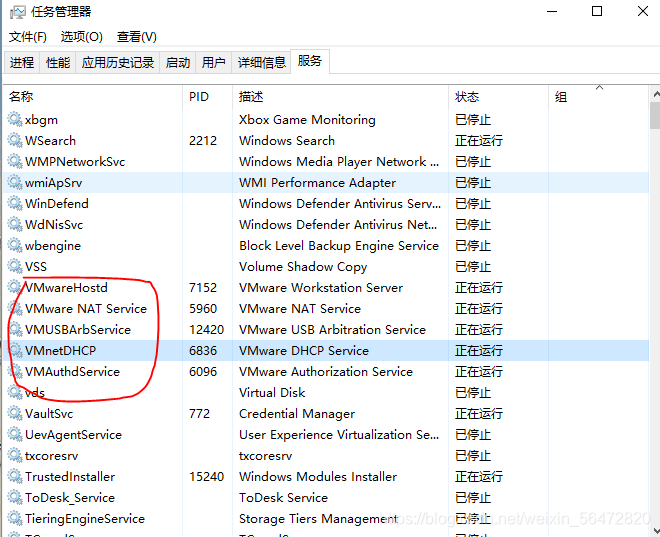Click the gear icon beside wbengine
The width and height of the screenshot is (660, 537).
point(15,246)
